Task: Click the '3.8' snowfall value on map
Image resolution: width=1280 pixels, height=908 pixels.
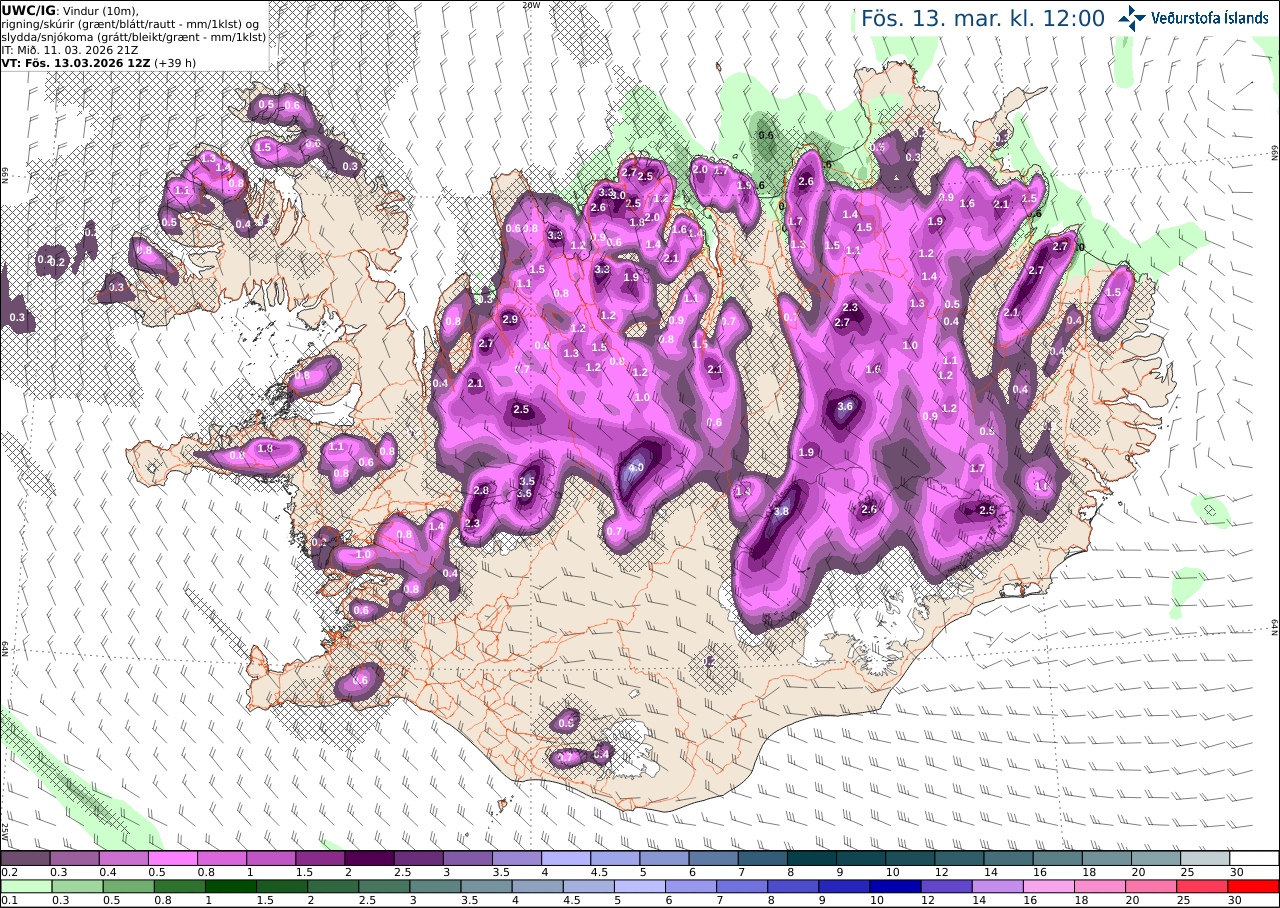Action: tap(781, 511)
